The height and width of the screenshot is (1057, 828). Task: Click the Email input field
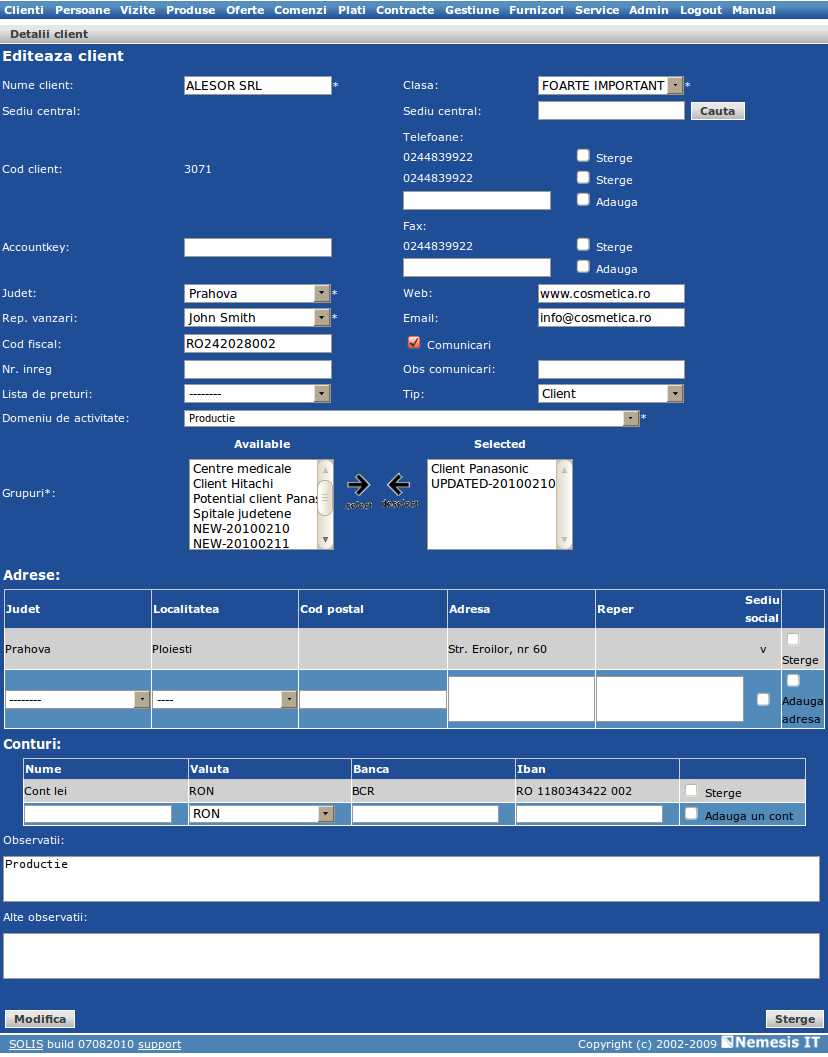611,318
